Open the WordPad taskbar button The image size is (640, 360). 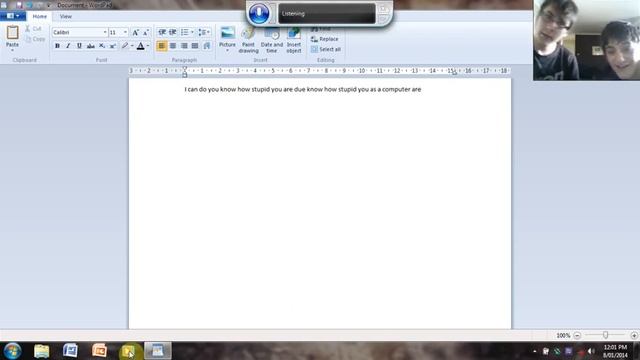click(x=157, y=351)
